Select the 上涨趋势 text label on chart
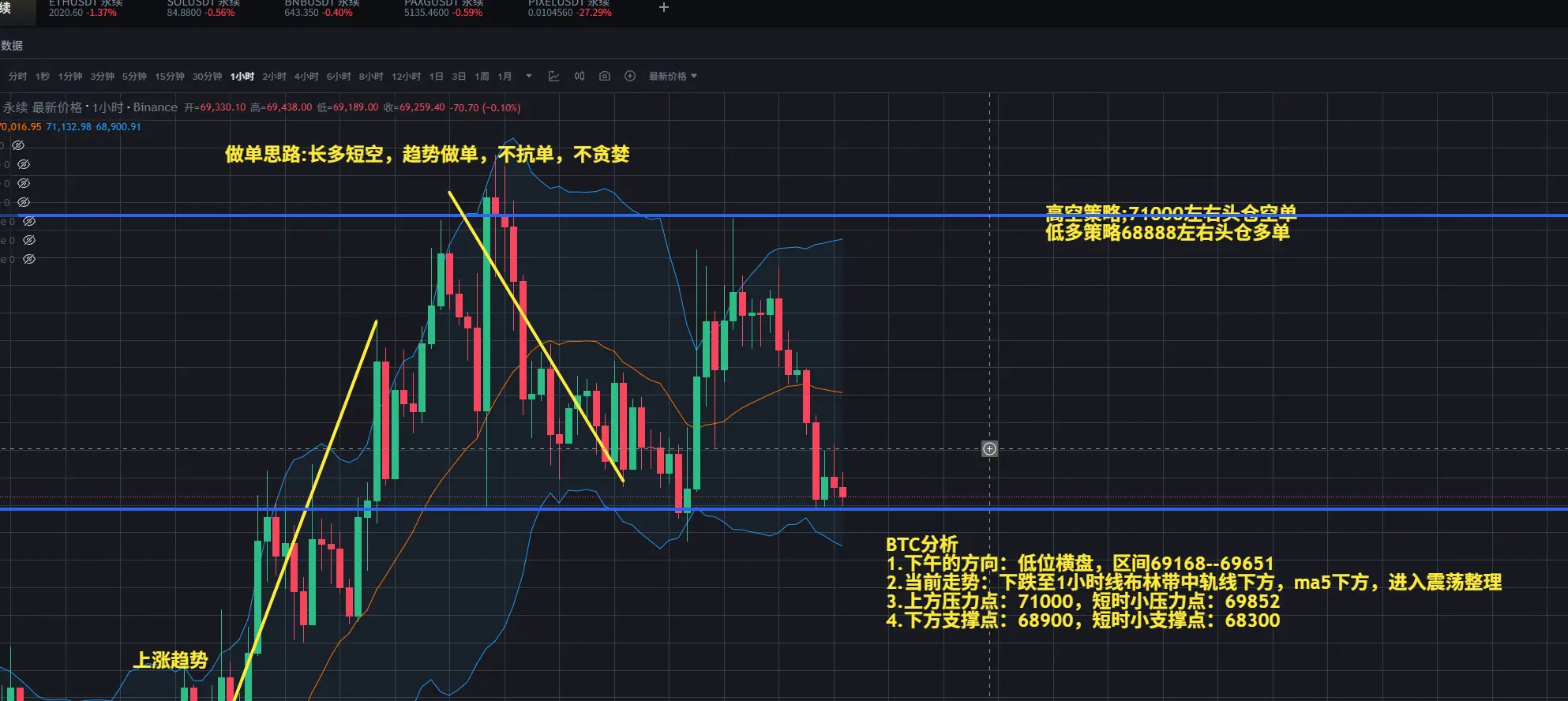The image size is (1568, 701). (x=170, y=660)
